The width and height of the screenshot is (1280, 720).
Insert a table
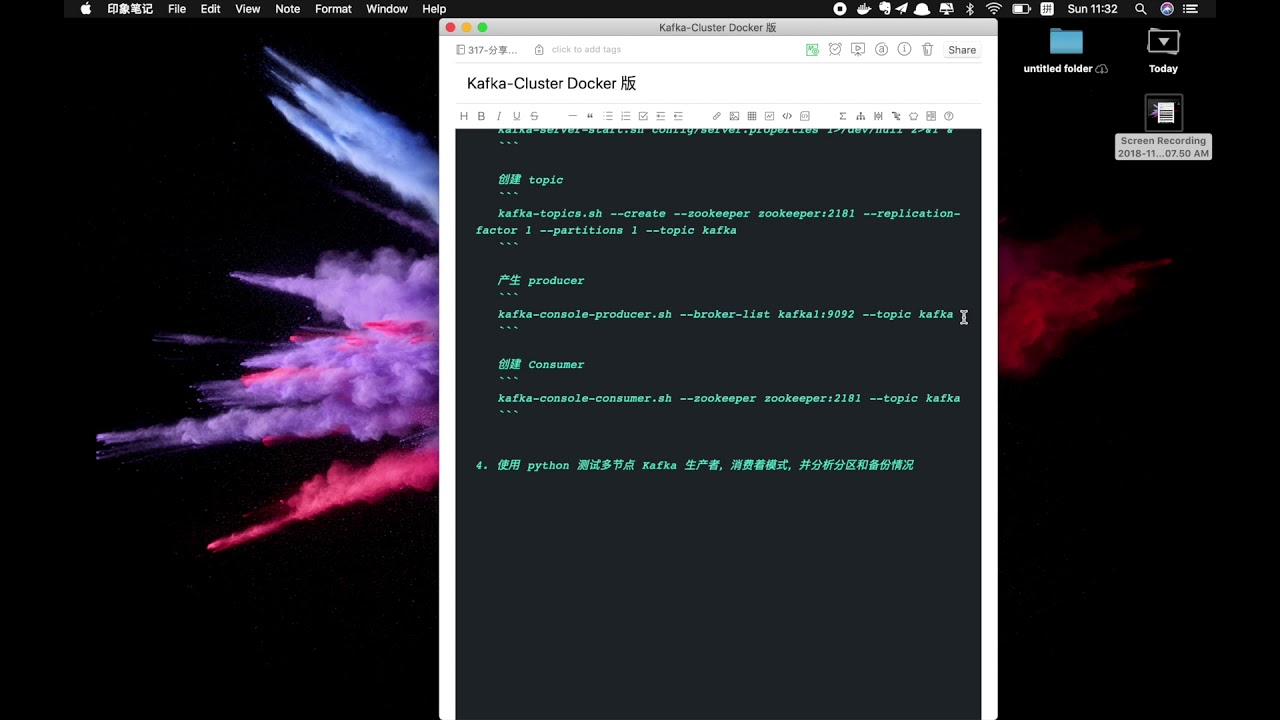tap(752, 116)
